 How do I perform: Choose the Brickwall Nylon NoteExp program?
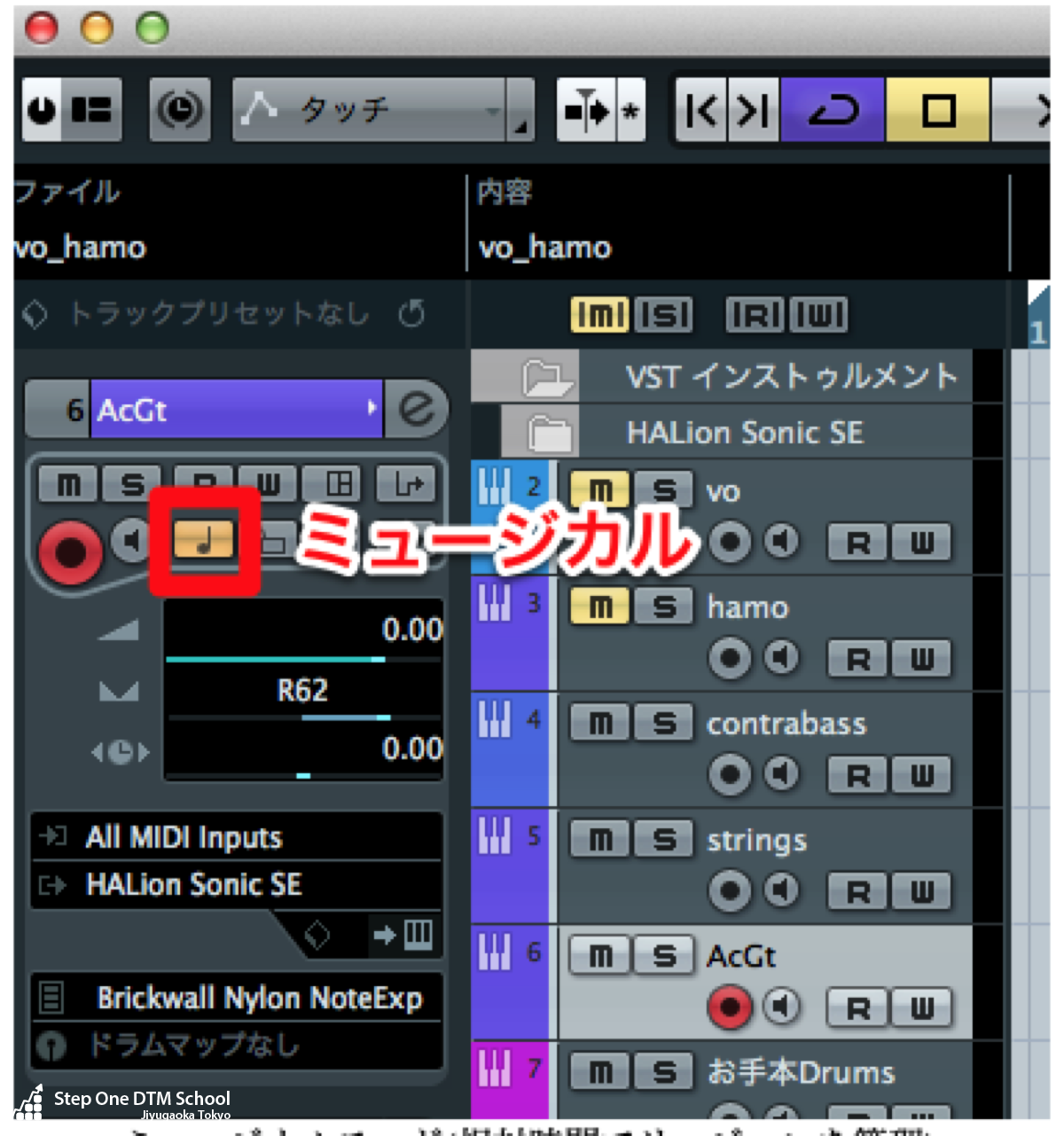tap(257, 999)
